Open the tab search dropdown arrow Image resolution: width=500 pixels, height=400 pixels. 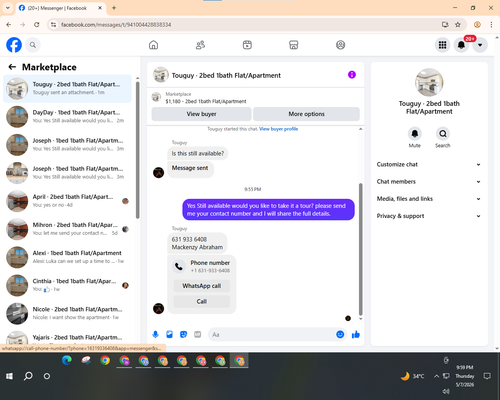[x=8, y=8]
